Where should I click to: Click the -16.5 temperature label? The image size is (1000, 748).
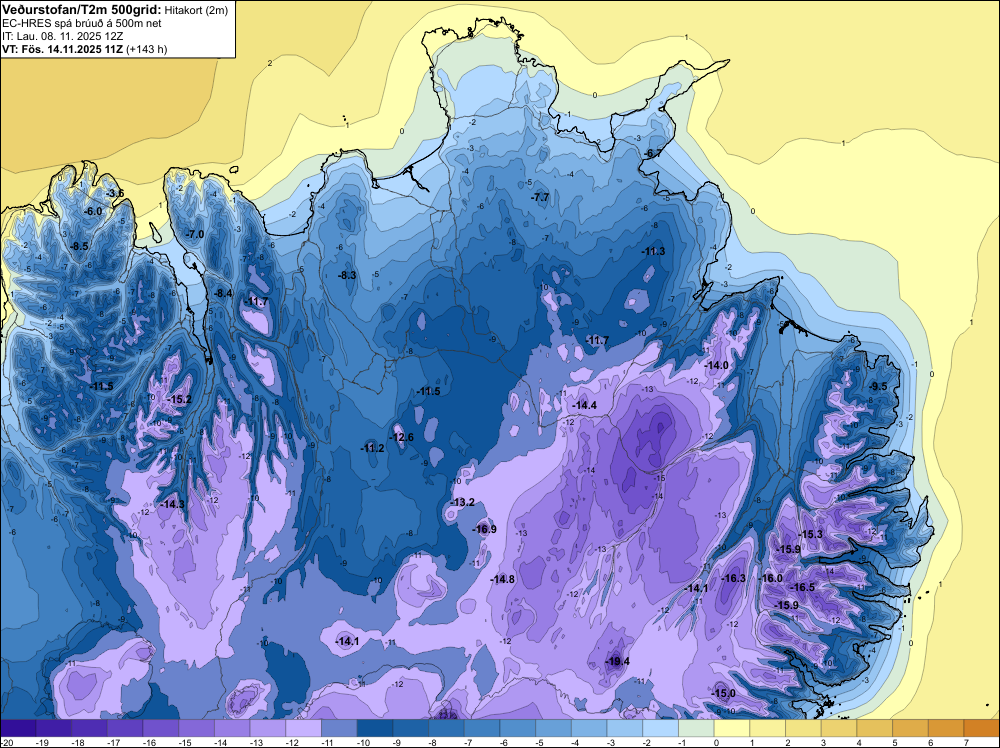click(x=802, y=587)
